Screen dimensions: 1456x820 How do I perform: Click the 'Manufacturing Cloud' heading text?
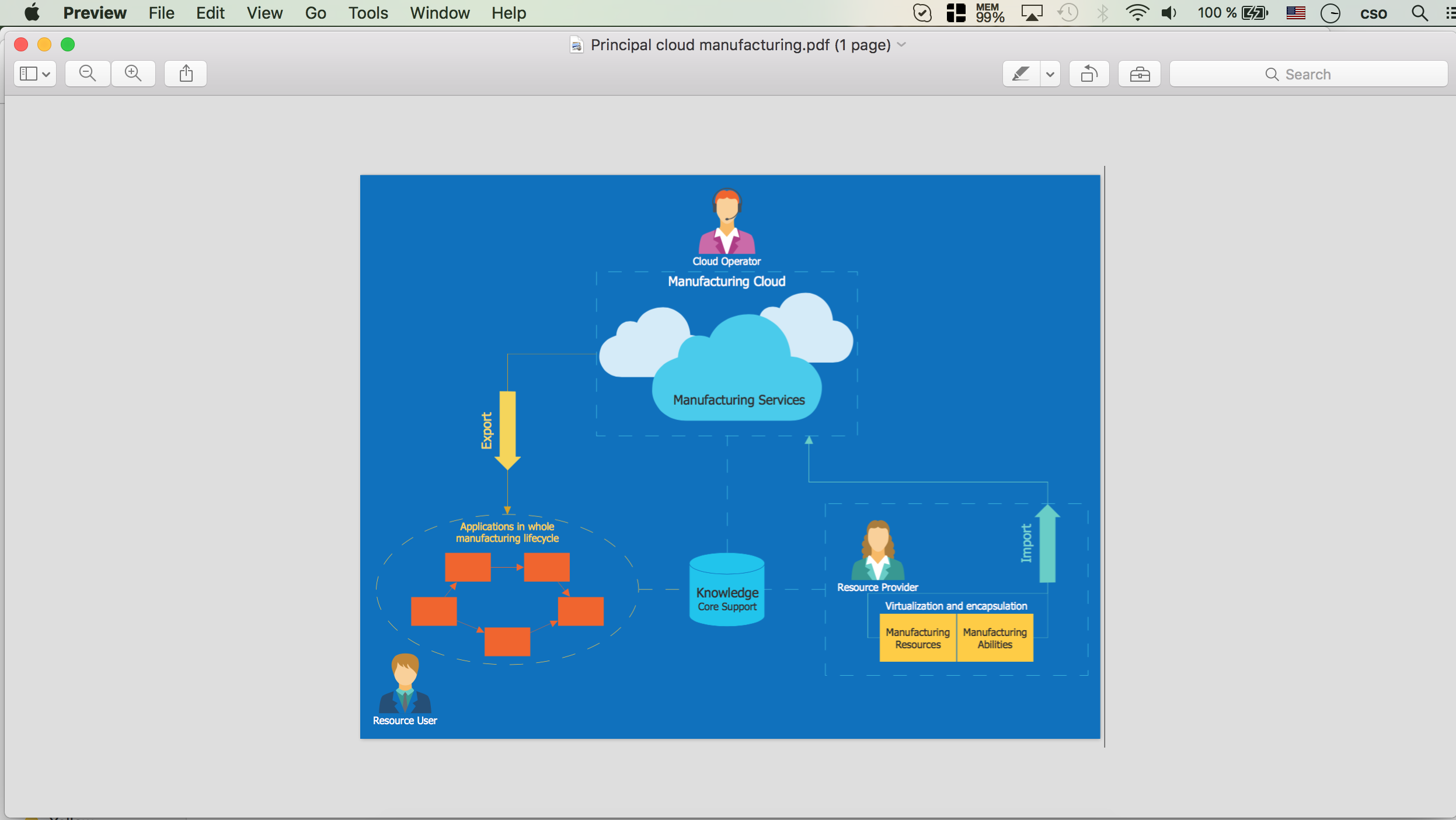(x=727, y=282)
